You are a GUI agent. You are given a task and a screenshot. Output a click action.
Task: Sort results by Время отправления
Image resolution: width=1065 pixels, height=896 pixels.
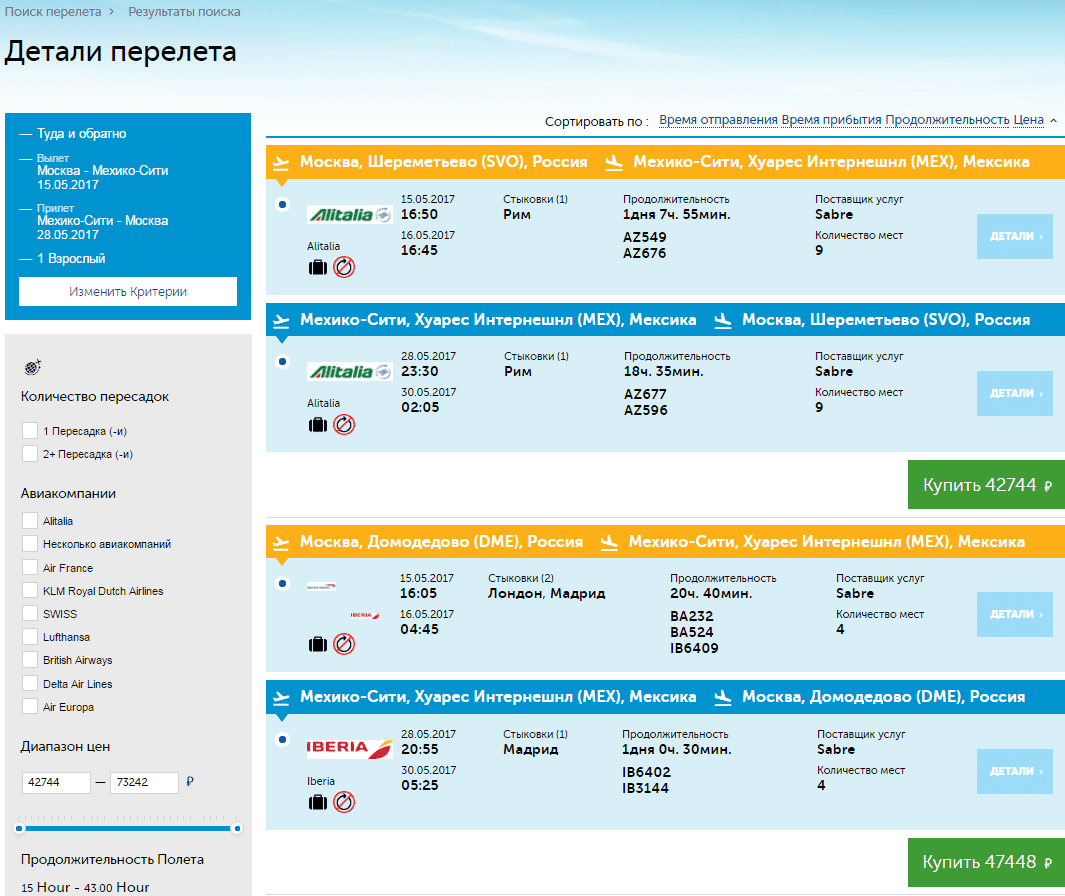tap(718, 120)
